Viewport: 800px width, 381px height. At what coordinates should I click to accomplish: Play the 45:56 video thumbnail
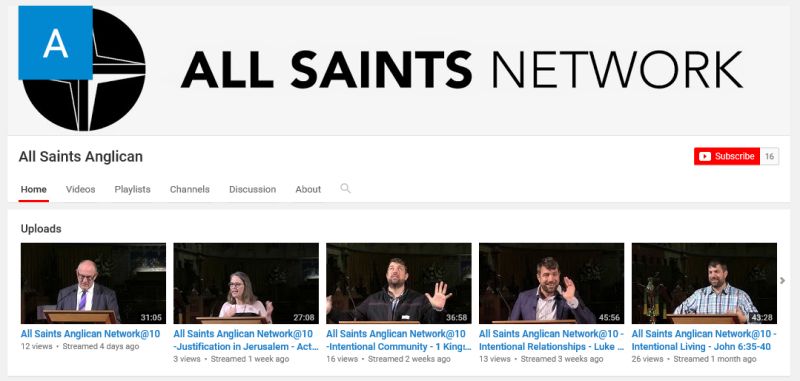[552, 283]
